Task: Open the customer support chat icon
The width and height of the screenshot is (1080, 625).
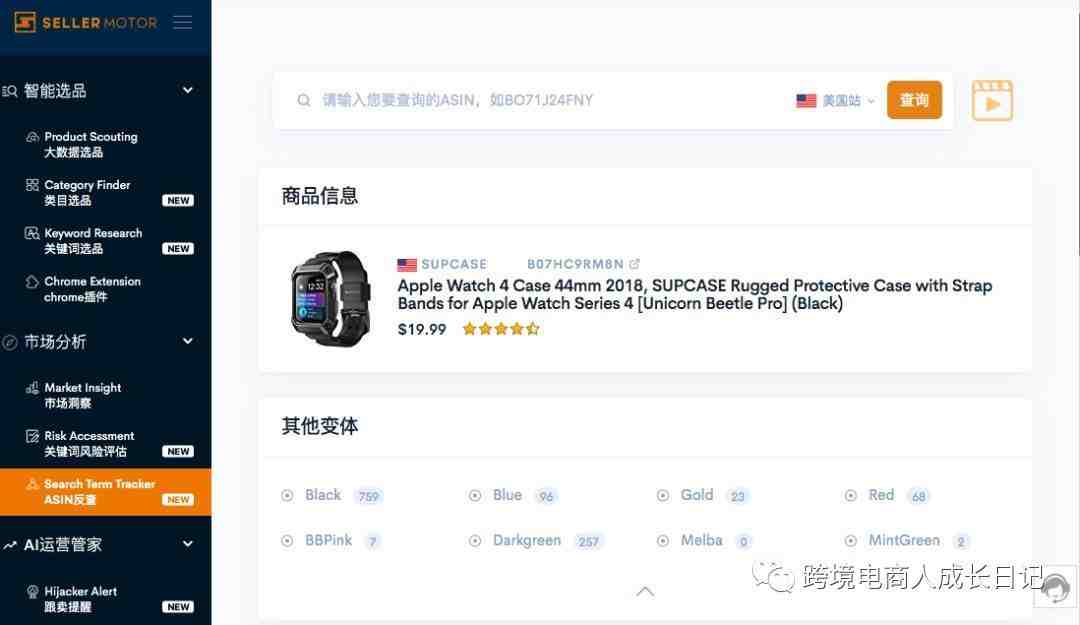Action: [1055, 588]
